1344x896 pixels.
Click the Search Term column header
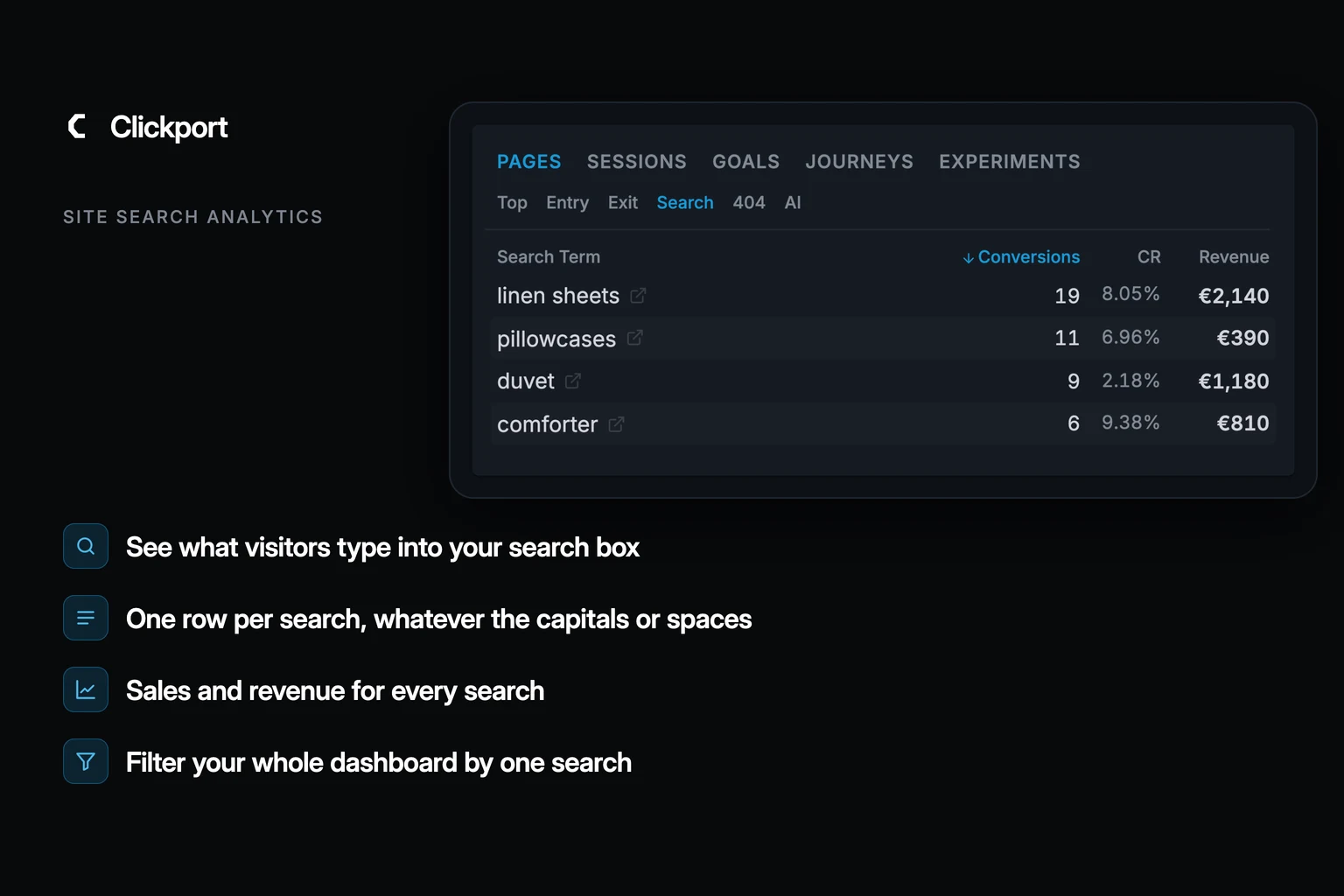[549, 257]
